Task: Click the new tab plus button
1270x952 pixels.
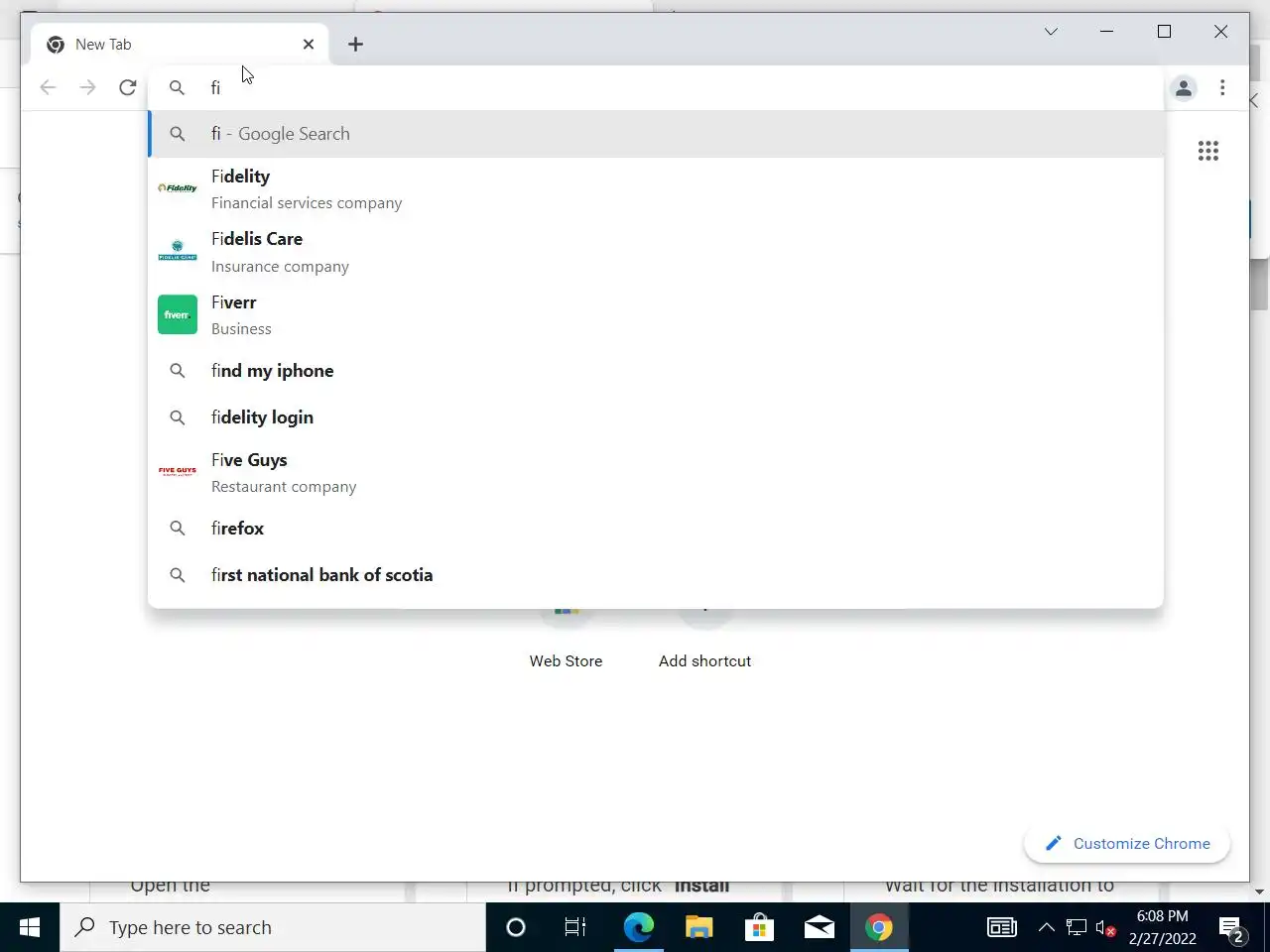Action: point(355,45)
